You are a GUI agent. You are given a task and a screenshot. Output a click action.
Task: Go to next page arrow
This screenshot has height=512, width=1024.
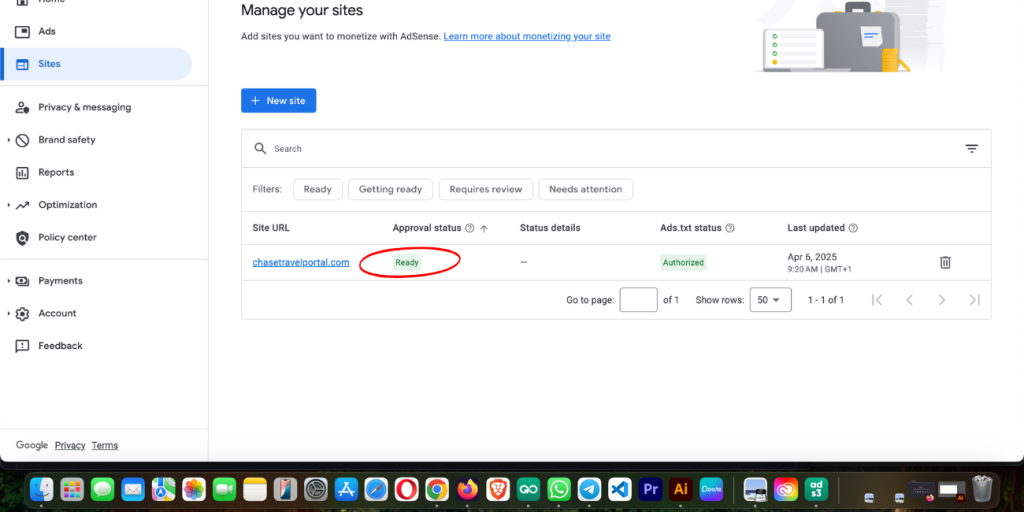coord(942,300)
